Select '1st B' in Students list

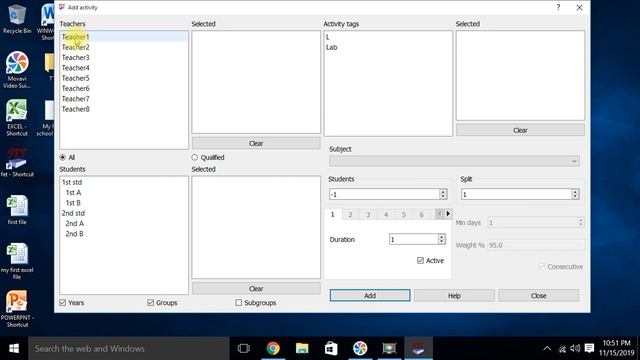73,203
